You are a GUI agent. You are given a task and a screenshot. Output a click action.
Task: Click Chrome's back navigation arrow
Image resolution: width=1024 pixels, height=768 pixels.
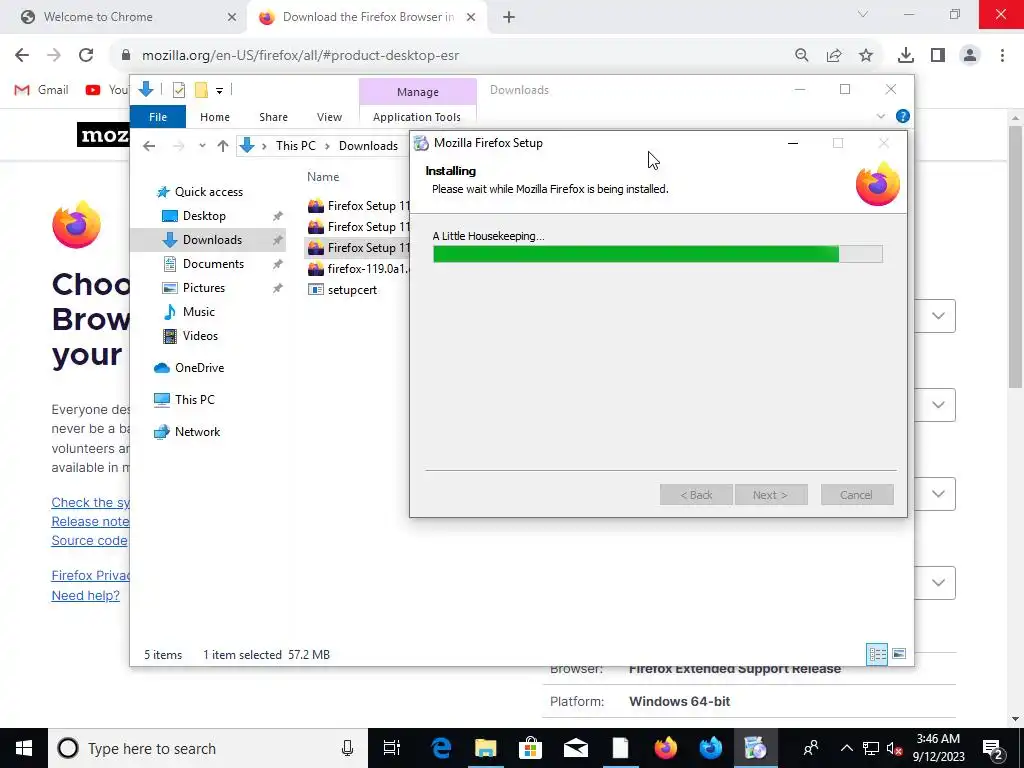(x=22, y=56)
